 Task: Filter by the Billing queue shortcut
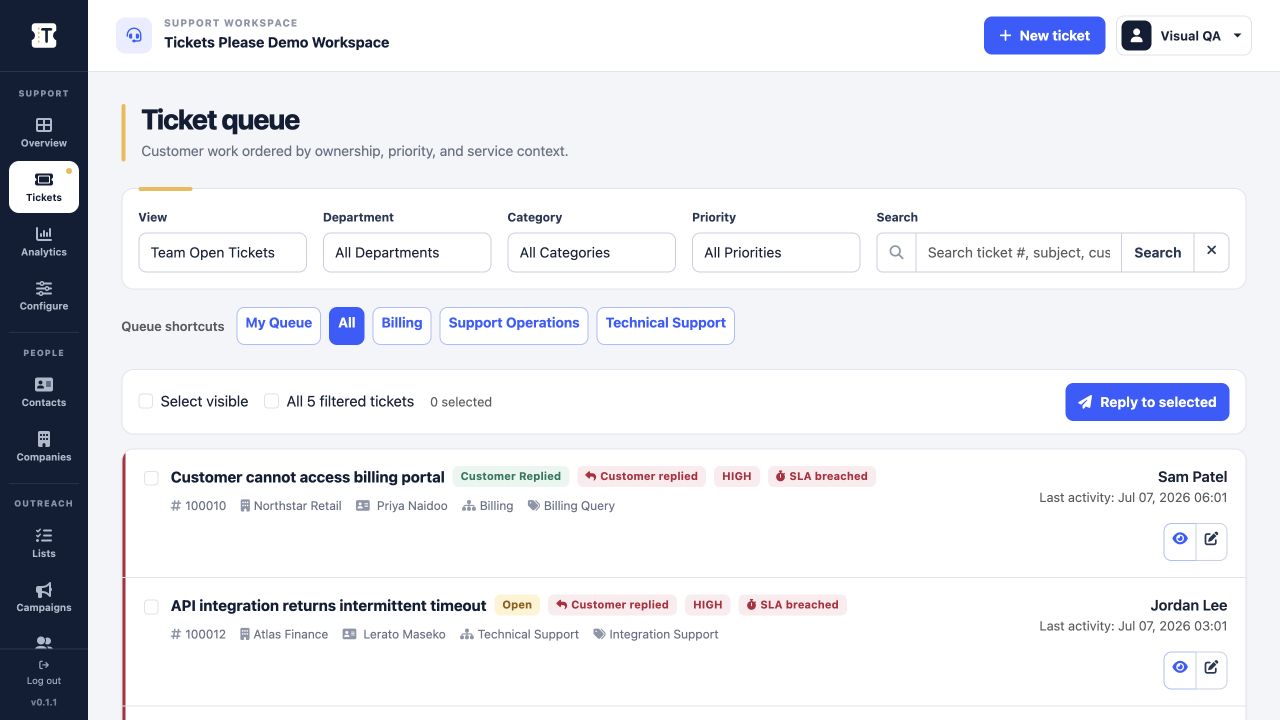click(402, 326)
